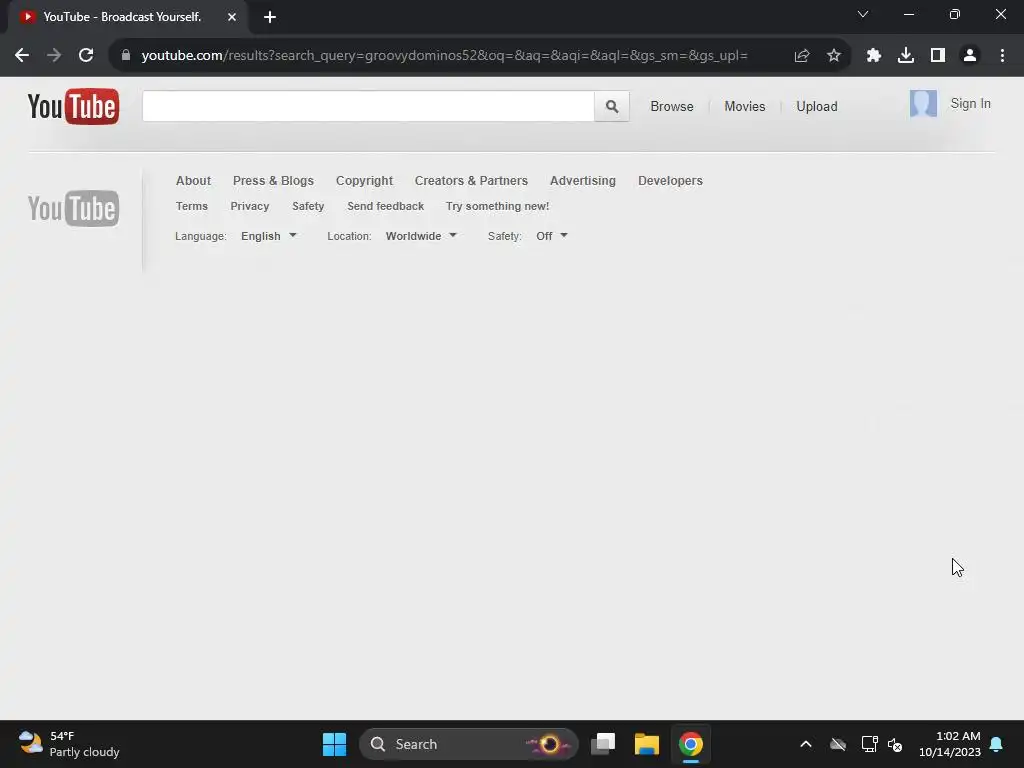Open the Location Worldwide dropdown
The height and width of the screenshot is (768, 1024).
pyautogui.click(x=421, y=236)
